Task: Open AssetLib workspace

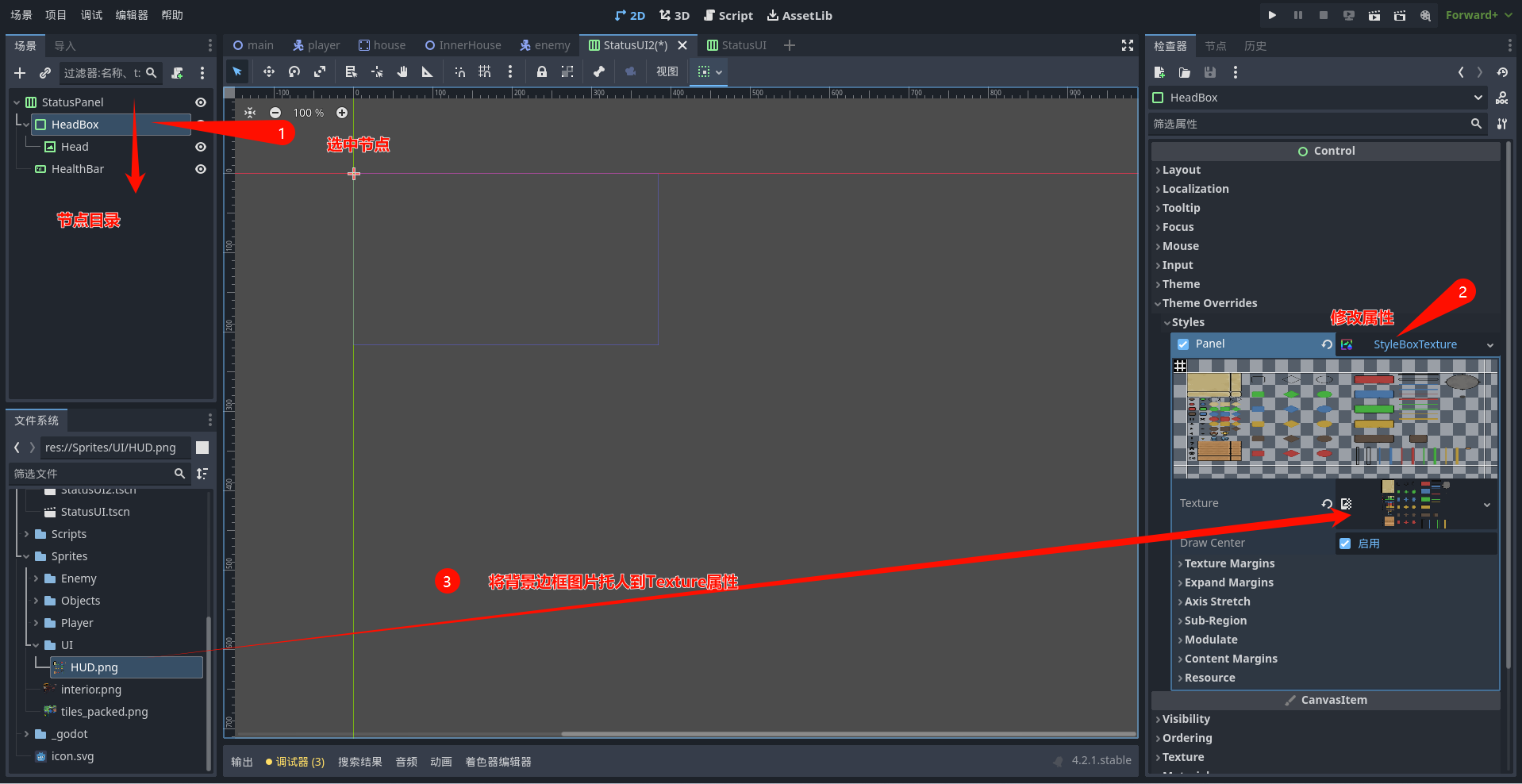Action: tap(800, 15)
